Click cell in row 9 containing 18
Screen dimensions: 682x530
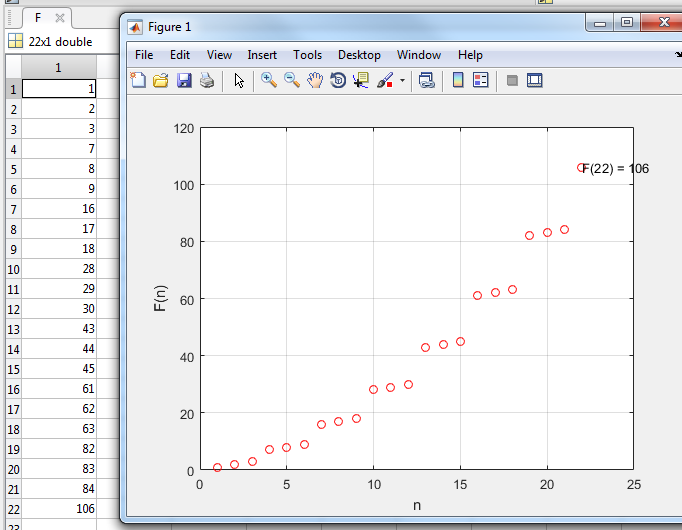click(x=59, y=249)
